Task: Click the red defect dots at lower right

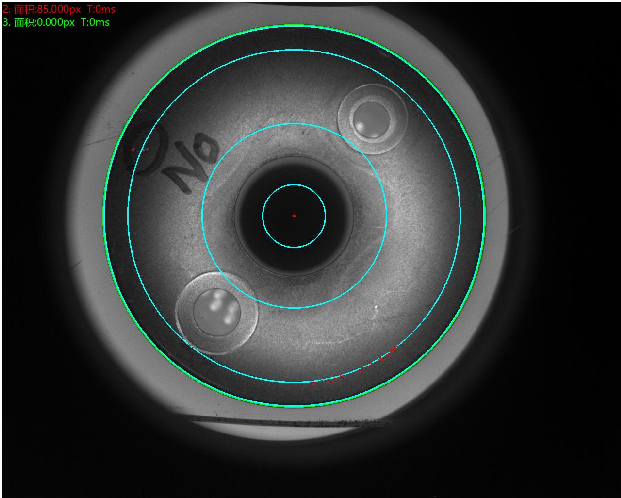Action: tap(393, 350)
